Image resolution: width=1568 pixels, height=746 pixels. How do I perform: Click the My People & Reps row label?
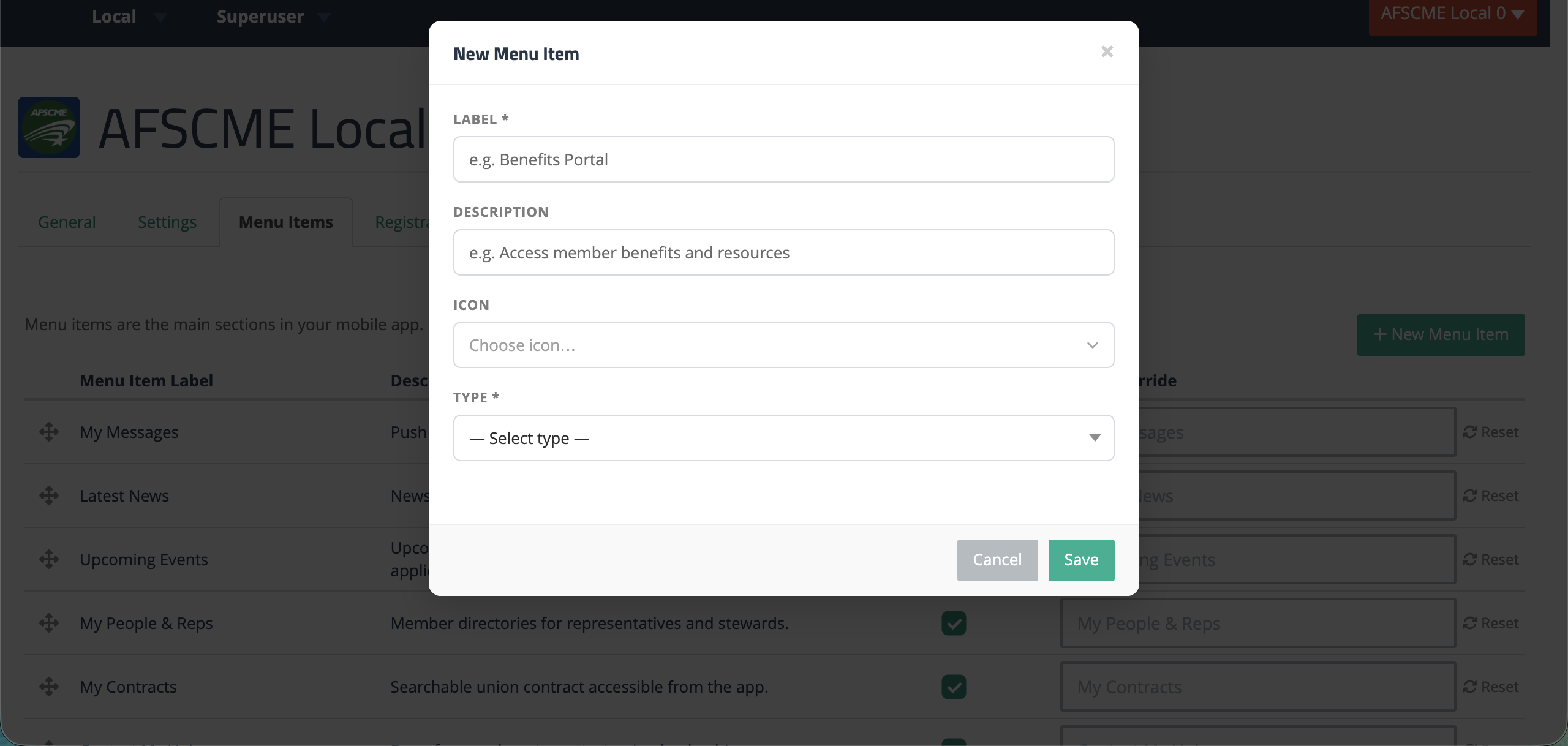(146, 623)
